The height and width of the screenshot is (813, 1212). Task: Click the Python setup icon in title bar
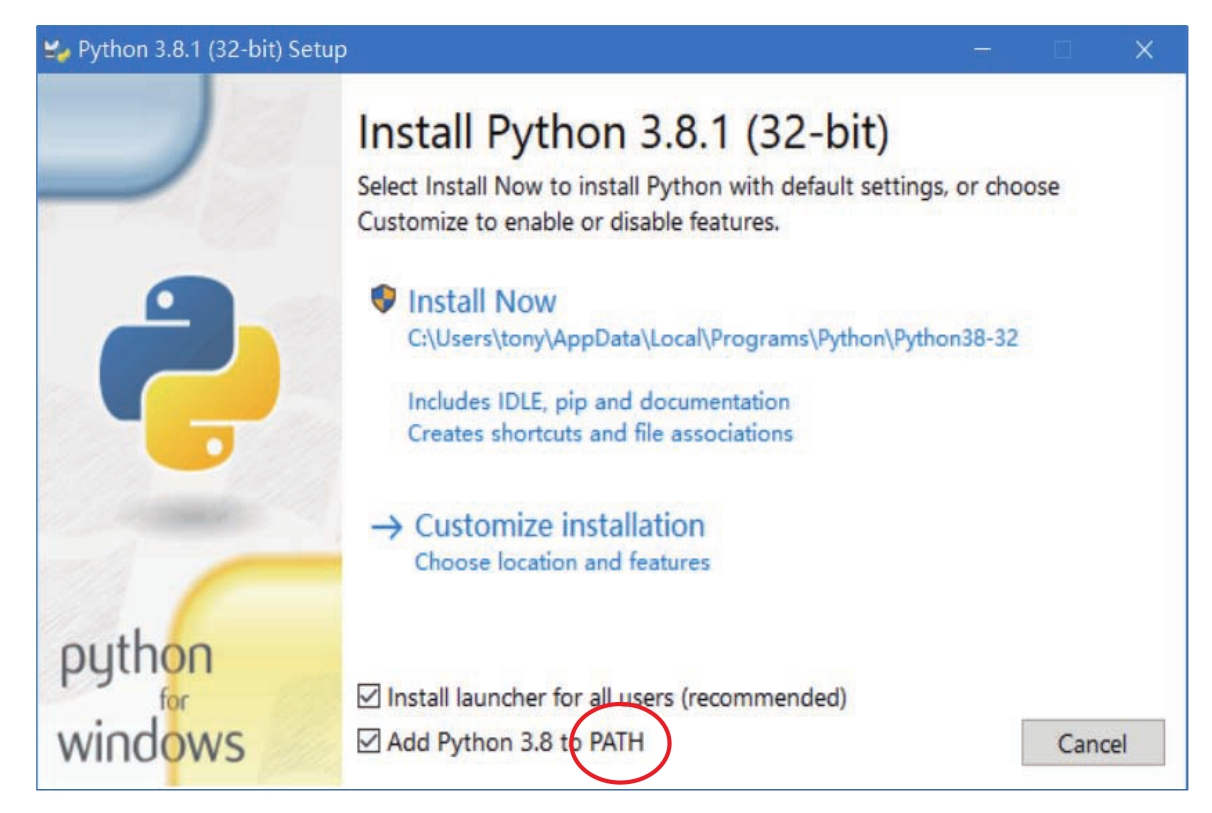(x=58, y=50)
